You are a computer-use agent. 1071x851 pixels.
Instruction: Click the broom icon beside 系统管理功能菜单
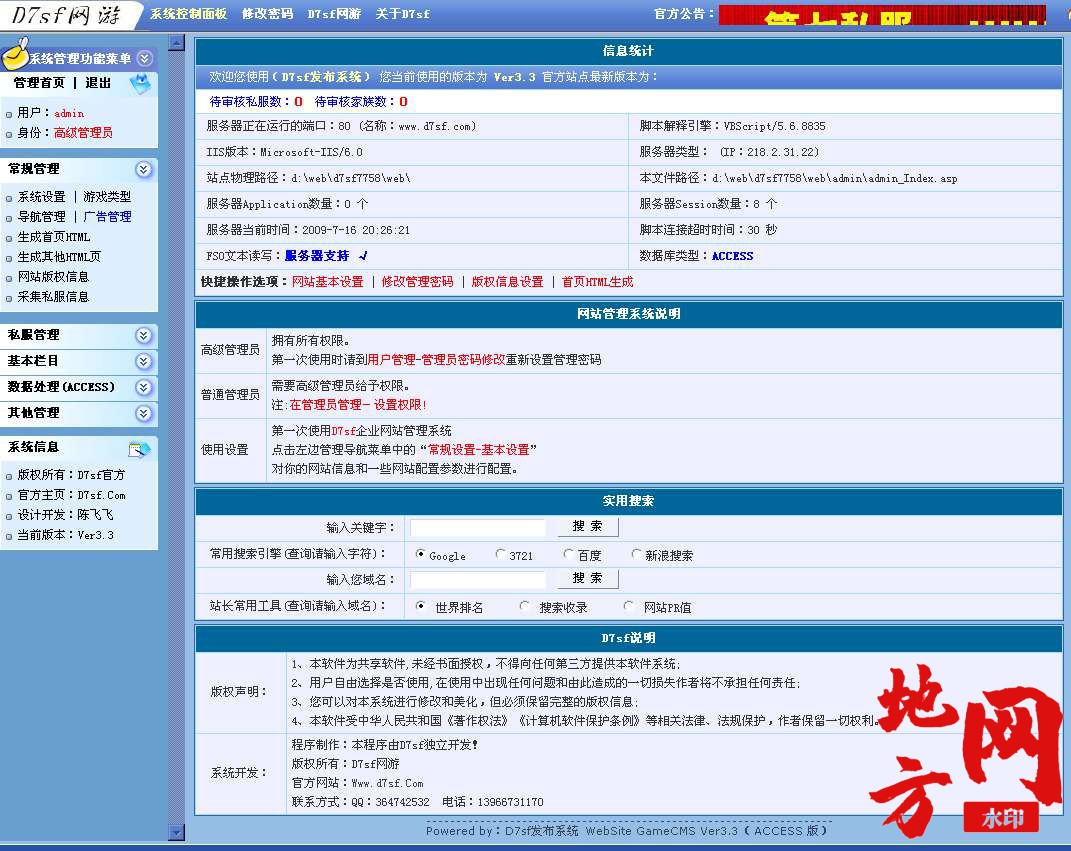click(x=15, y=55)
